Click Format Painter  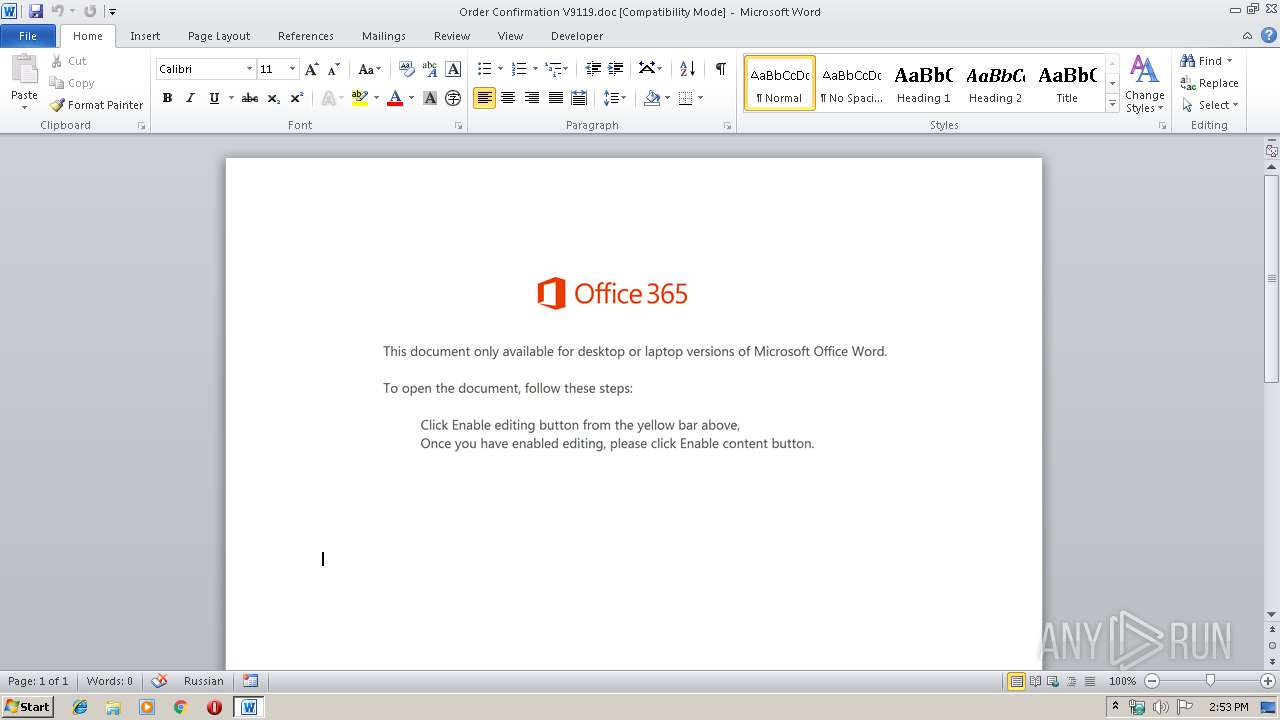[97, 105]
